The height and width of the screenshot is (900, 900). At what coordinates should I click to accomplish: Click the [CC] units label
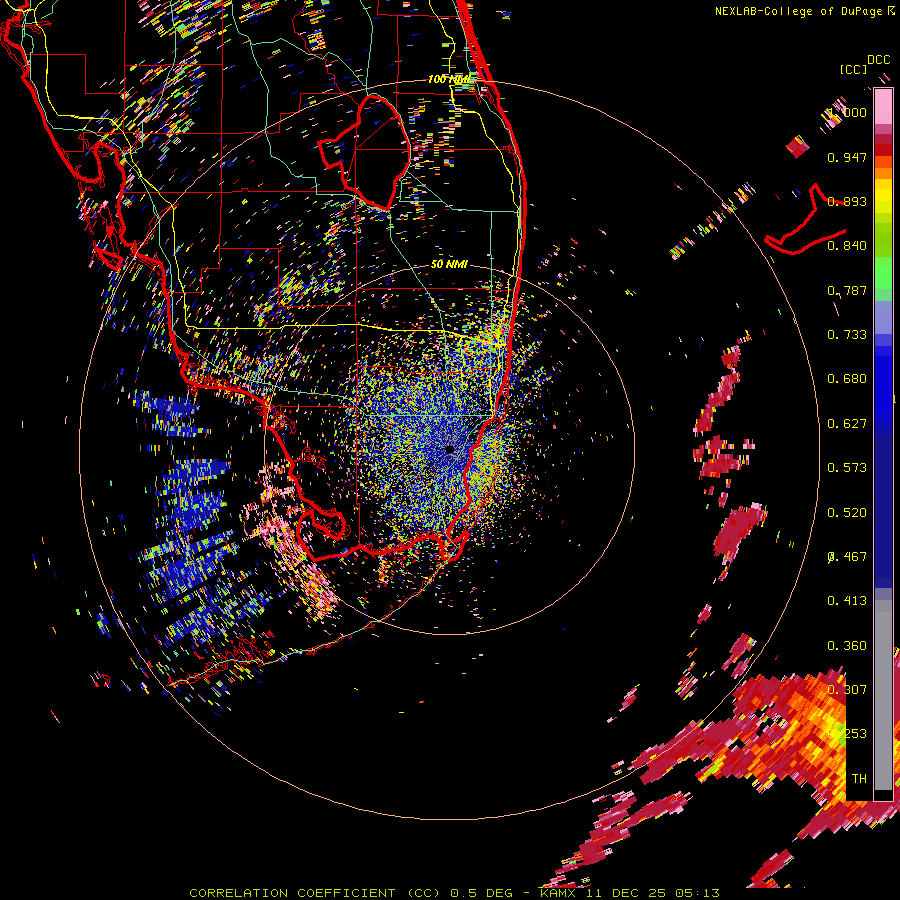[852, 69]
